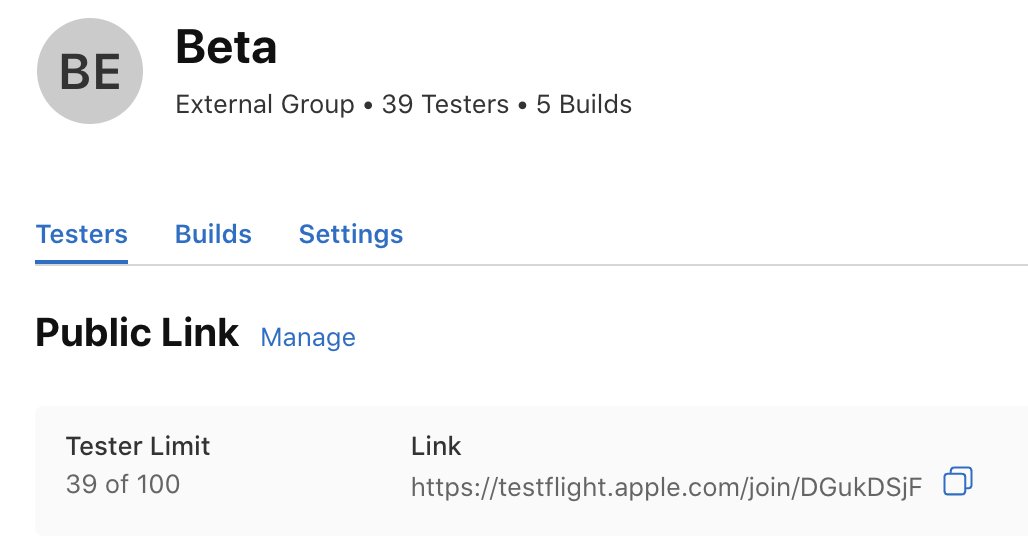The image size is (1028, 556).
Task: Click blue underline beneath Testers tab
Action: point(81,262)
